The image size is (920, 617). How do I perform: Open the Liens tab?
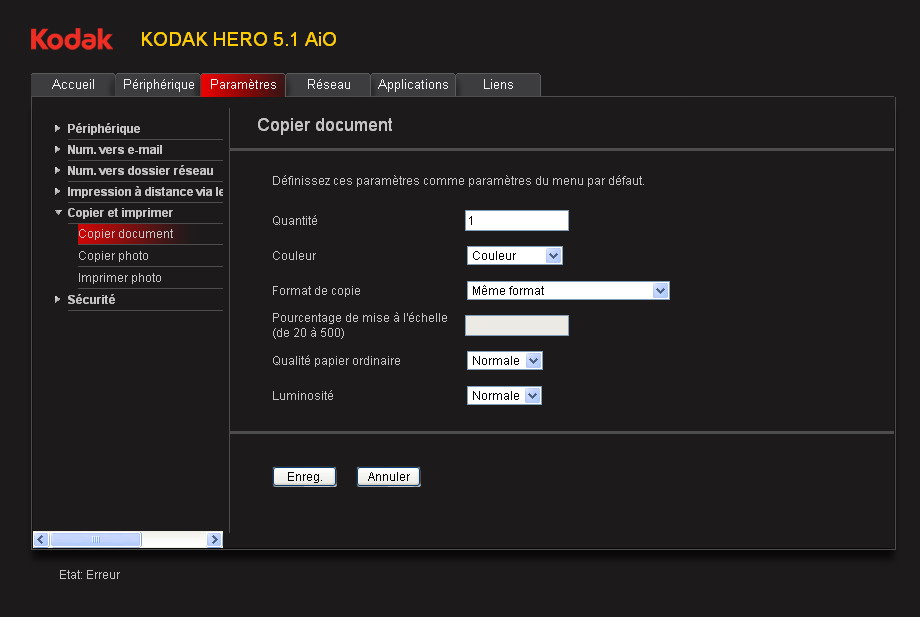click(498, 85)
